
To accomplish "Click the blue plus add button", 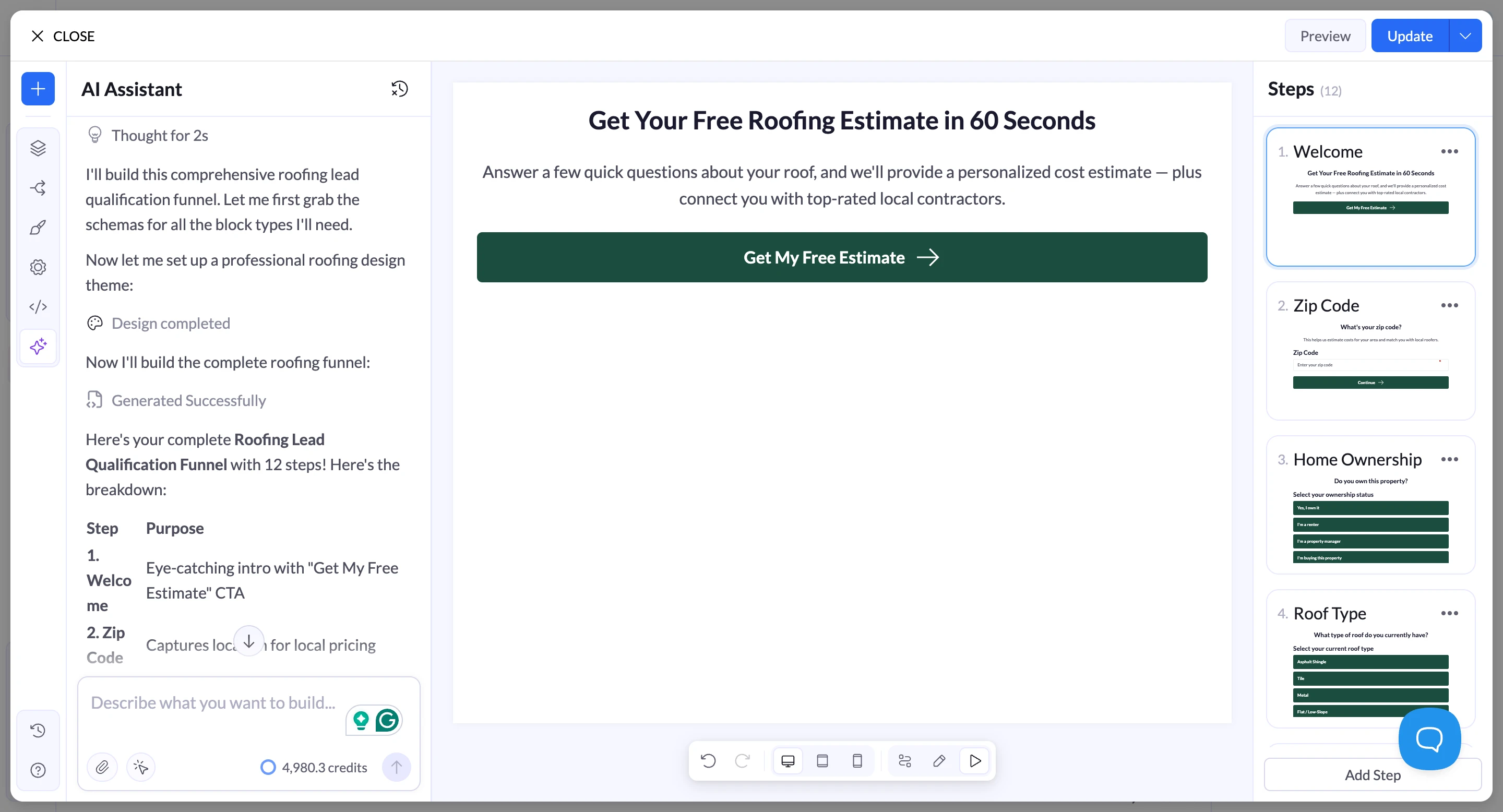I will point(38,89).
